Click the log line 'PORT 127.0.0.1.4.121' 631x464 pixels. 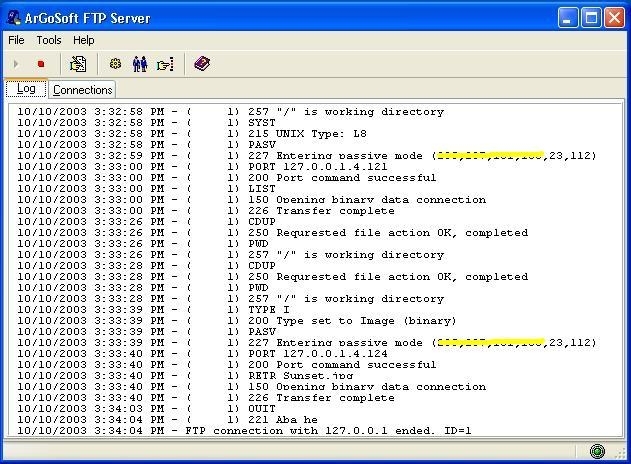click(x=202, y=167)
